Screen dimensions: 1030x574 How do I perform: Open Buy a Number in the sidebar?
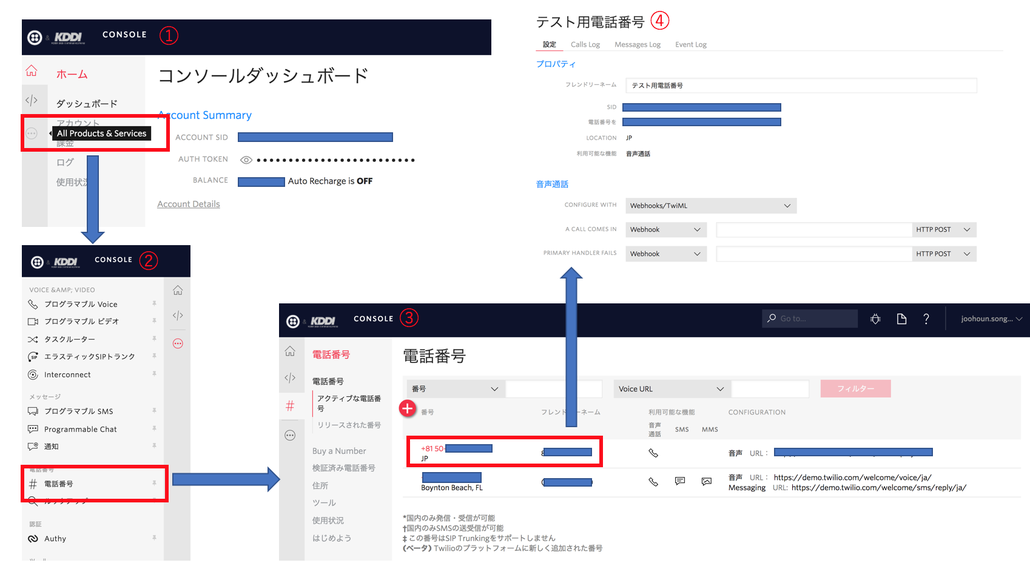click(339, 451)
